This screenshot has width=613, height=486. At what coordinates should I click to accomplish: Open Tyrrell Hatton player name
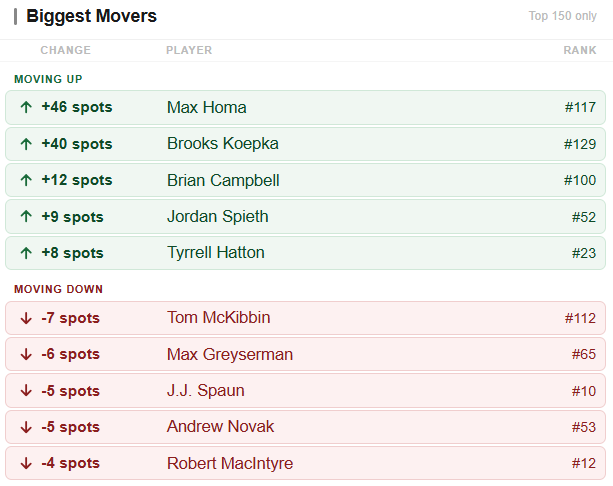(216, 253)
